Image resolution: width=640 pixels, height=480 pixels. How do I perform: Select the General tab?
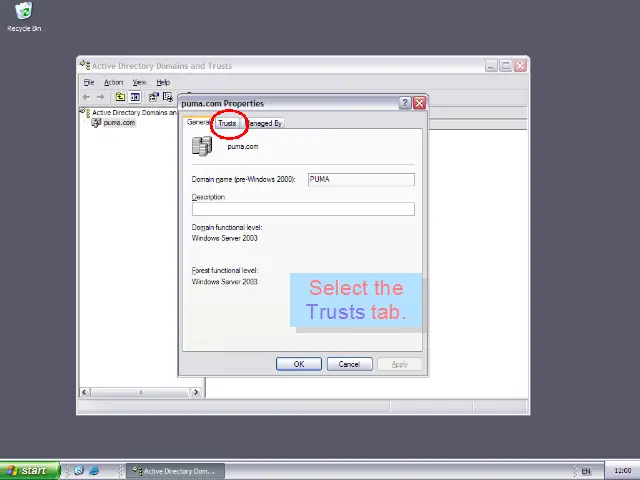198,122
